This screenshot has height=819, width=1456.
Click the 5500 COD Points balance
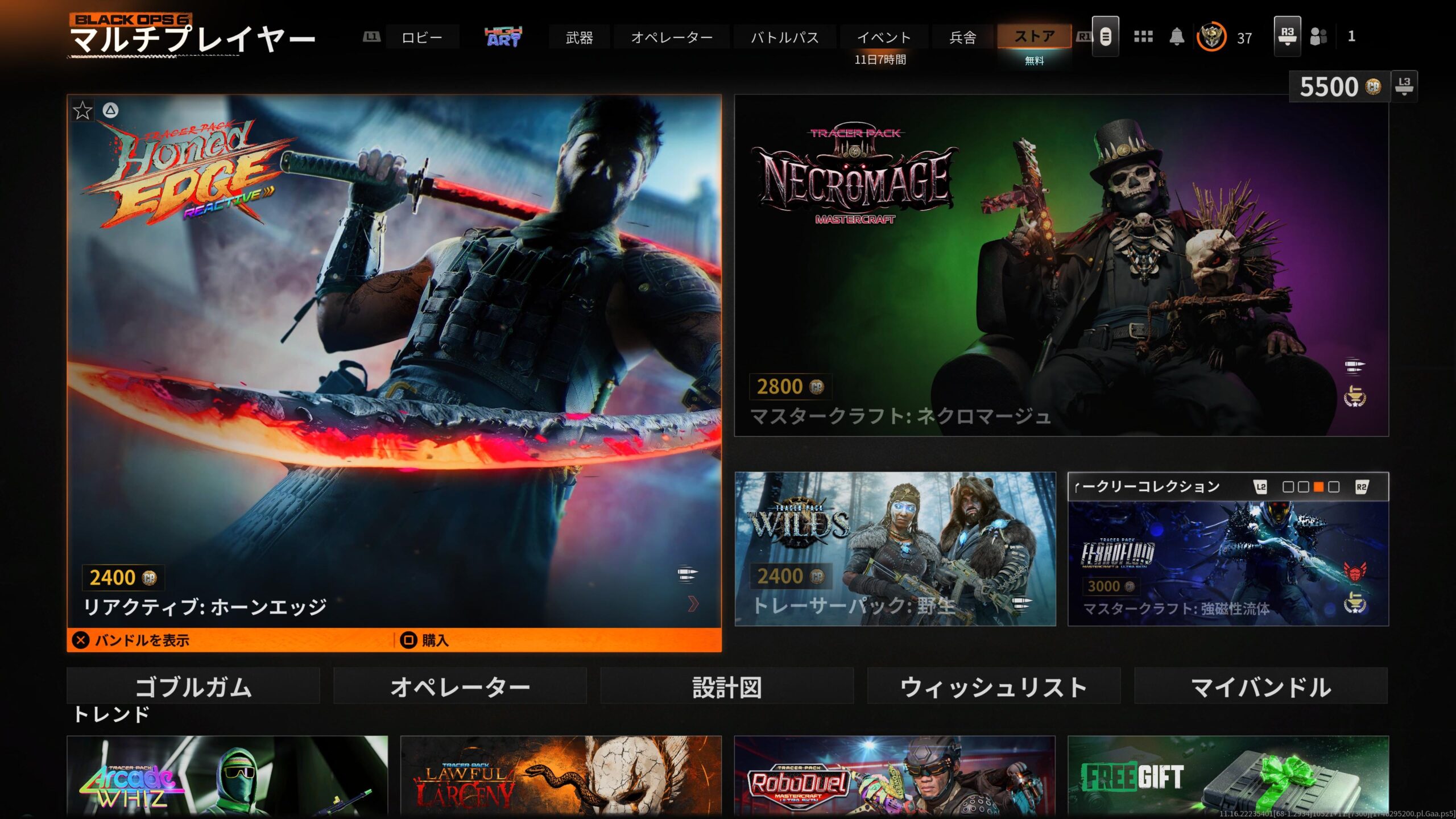pyautogui.click(x=1340, y=86)
